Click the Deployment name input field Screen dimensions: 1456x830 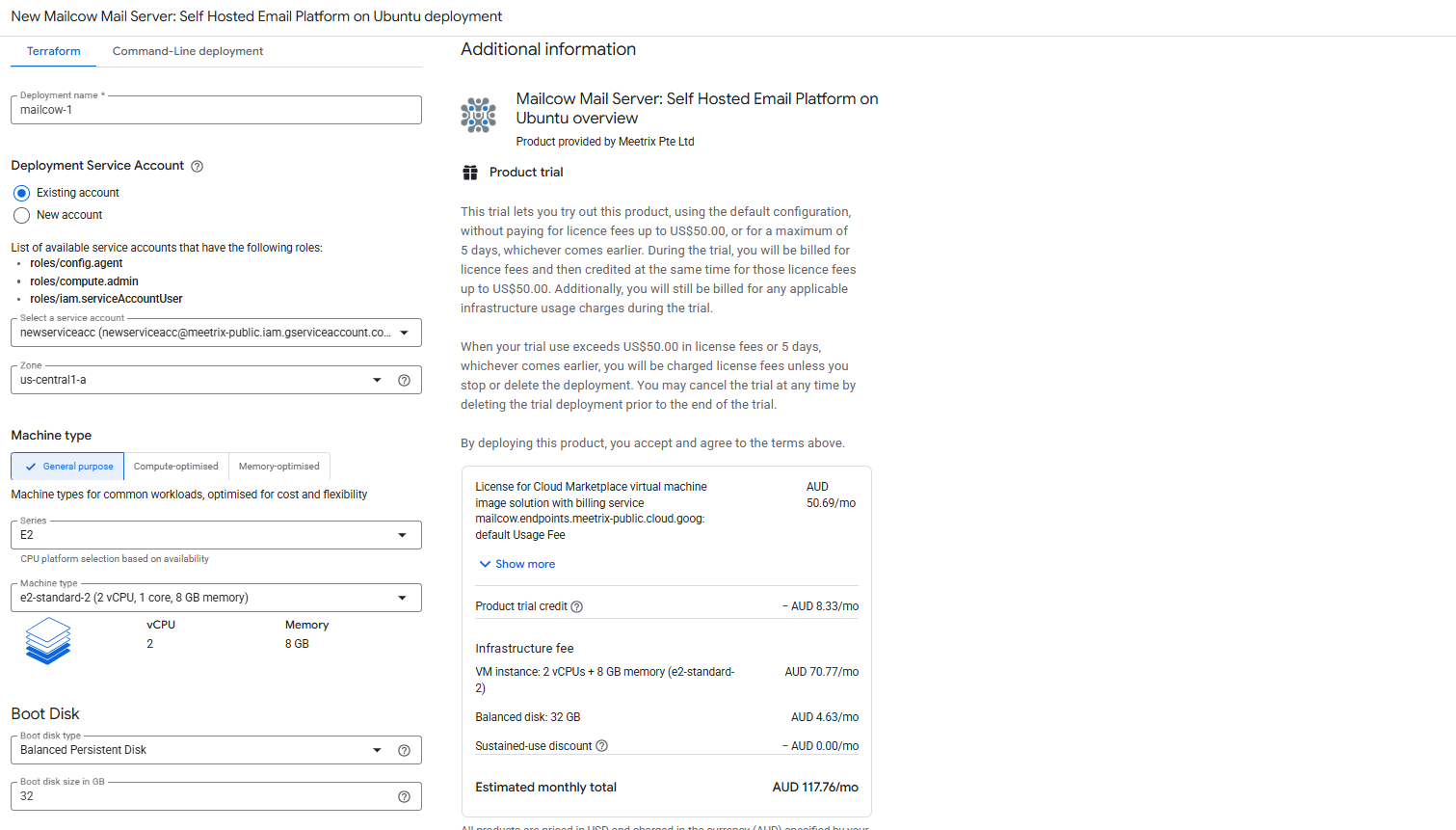pyautogui.click(x=216, y=110)
